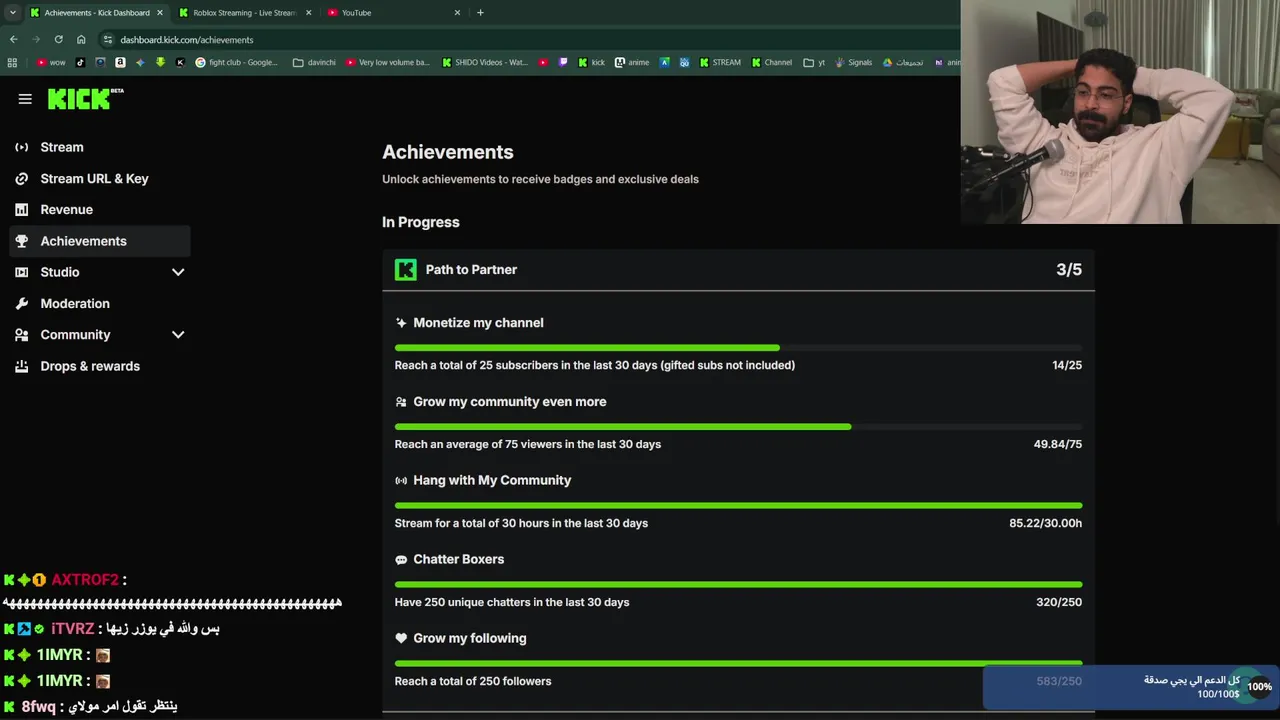Open SHIDO Videos bookmark
Image resolution: width=1280 pixels, height=720 pixels.
click(x=485, y=62)
